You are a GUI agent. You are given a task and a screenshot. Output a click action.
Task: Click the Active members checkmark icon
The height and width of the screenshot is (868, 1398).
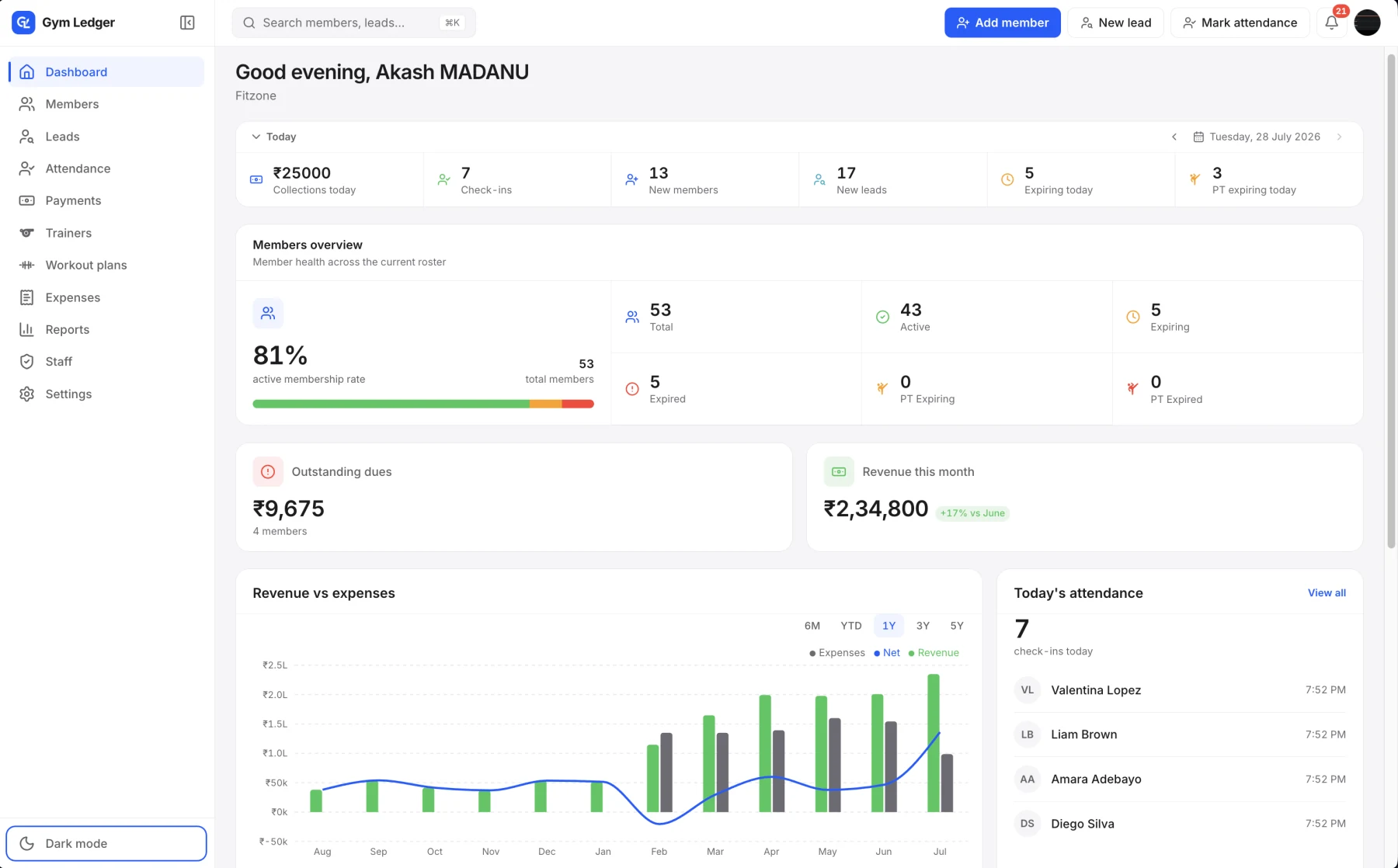[882, 317]
